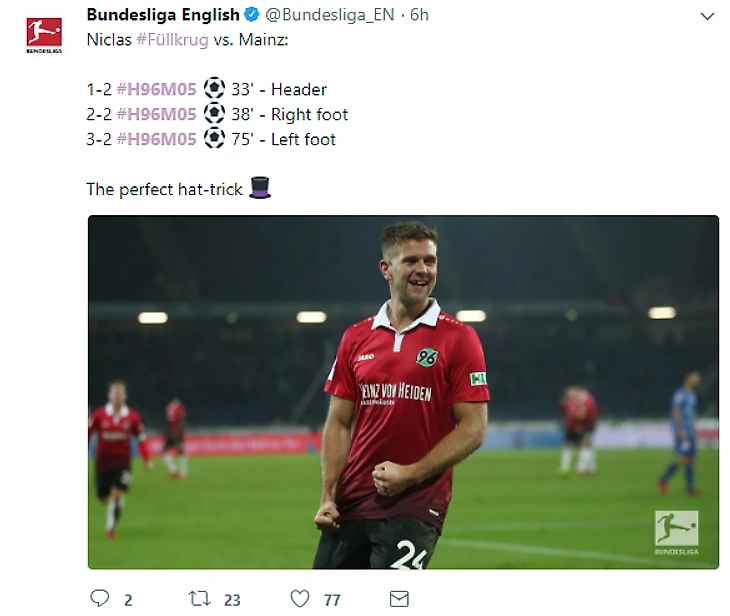The height and width of the screenshot is (616, 730).
Task: Click the likes count 77
Action: (332, 599)
